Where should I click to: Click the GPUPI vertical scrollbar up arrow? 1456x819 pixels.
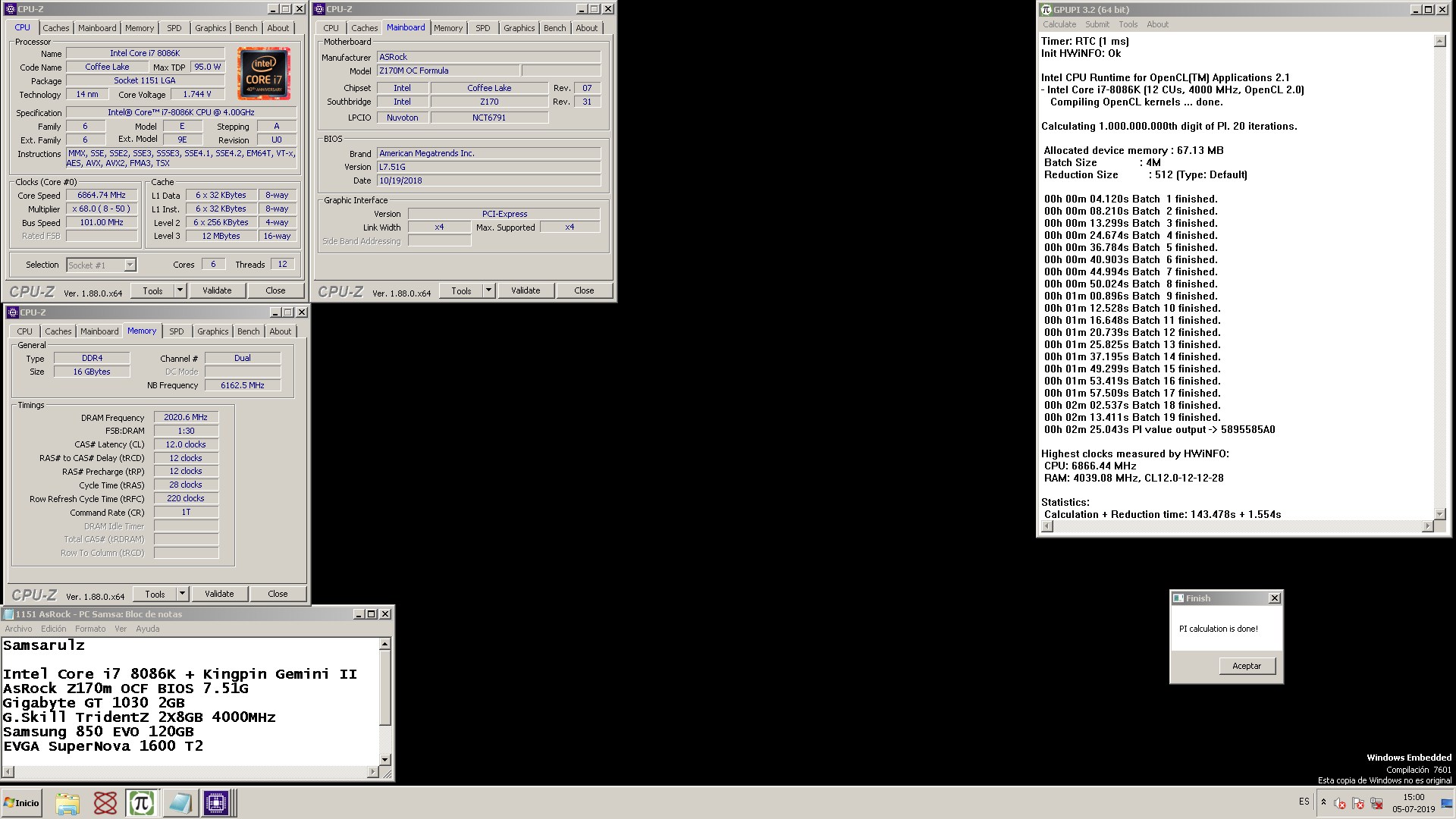pos(1439,42)
